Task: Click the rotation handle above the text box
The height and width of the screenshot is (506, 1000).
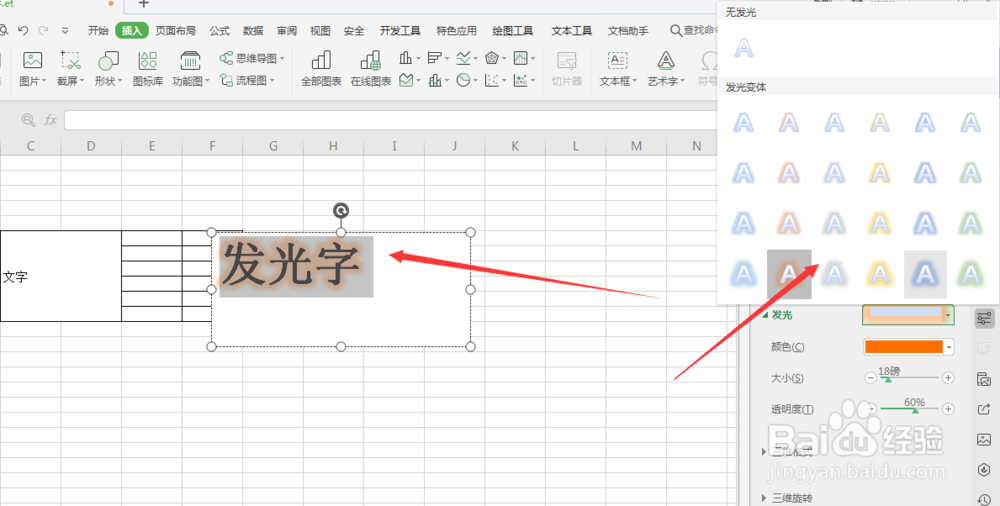Action: tap(341, 211)
